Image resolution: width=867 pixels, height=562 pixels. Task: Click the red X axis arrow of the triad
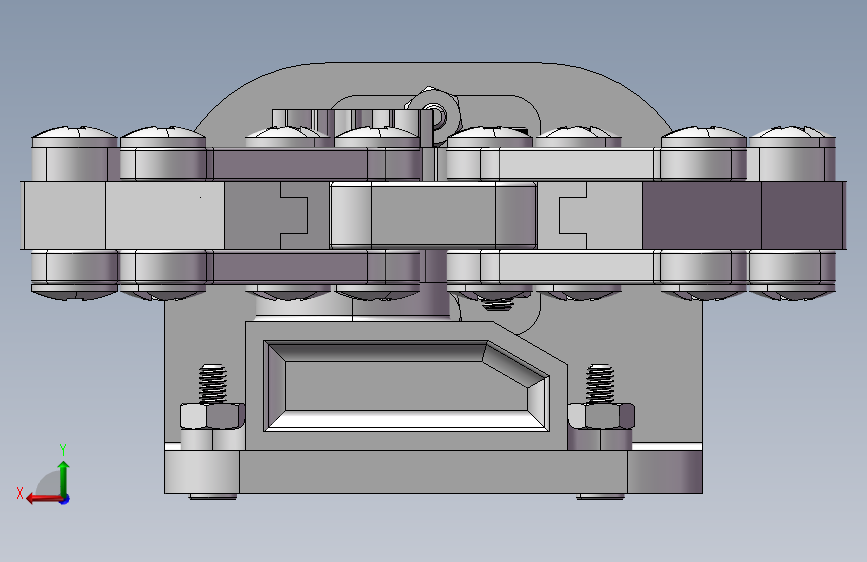pyautogui.click(x=43, y=499)
